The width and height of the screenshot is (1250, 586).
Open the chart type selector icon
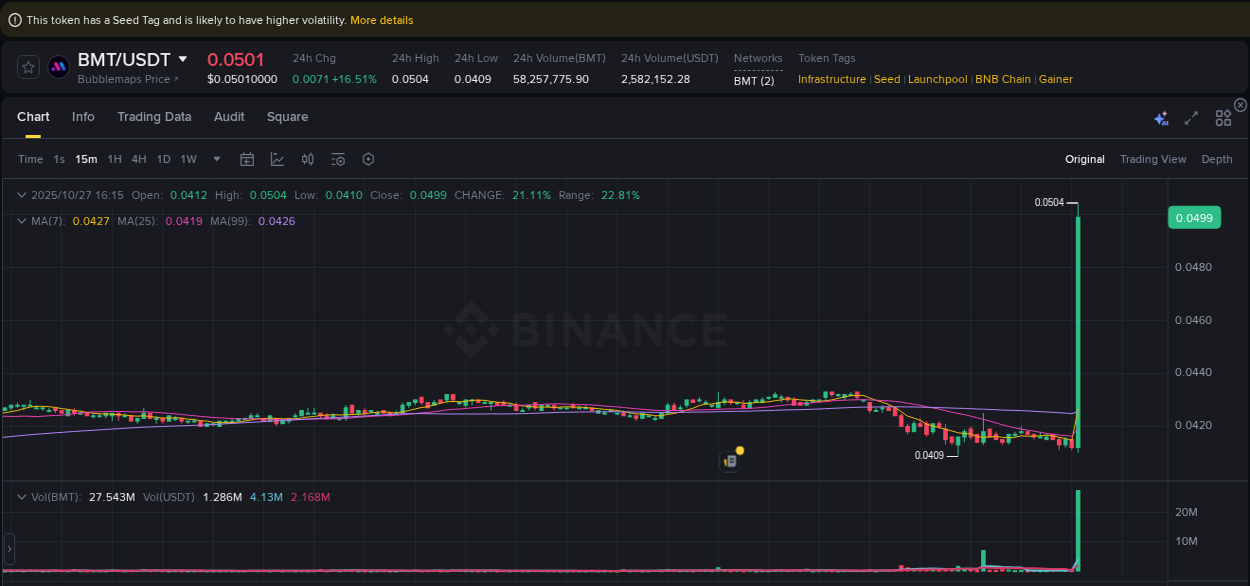point(277,159)
